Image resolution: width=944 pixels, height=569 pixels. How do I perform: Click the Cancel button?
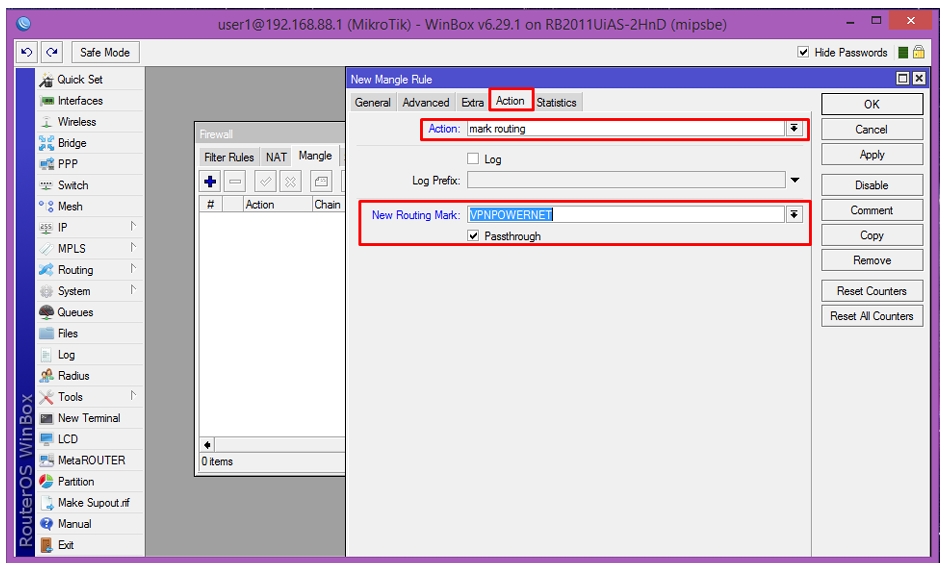(x=872, y=129)
